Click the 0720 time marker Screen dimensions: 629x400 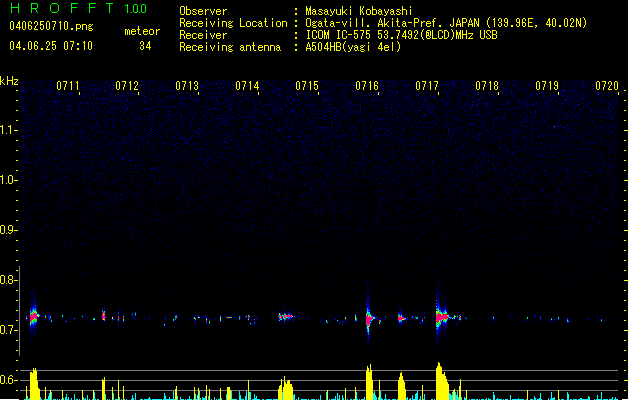(x=607, y=86)
